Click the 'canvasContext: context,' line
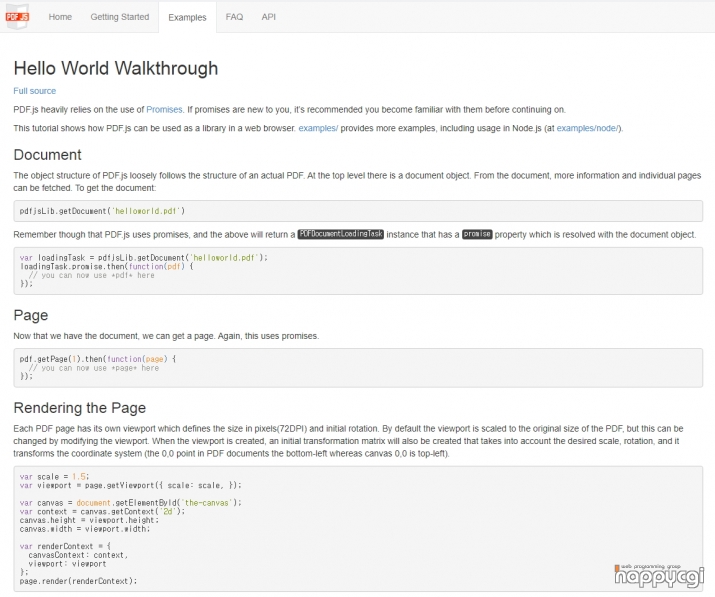Screen dimensions: 715x597 78,555
